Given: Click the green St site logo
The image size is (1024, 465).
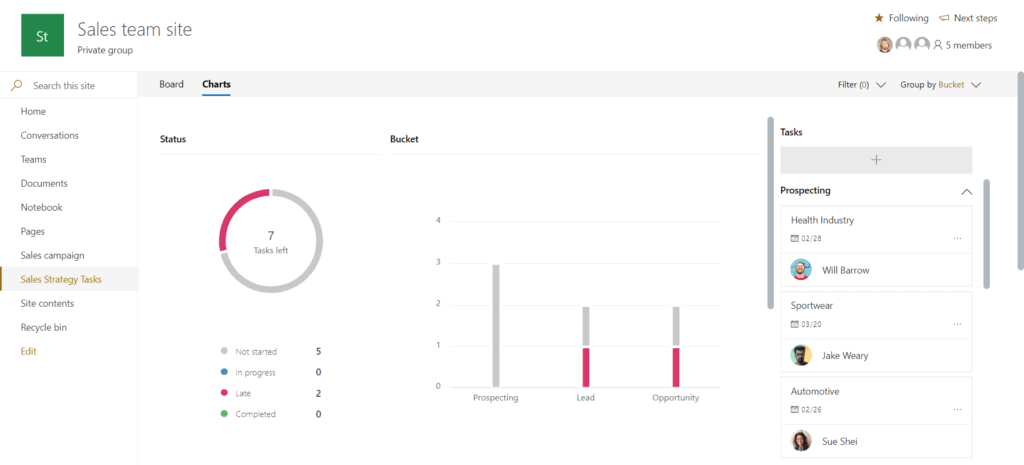Looking at the screenshot, I should tap(42, 36).
